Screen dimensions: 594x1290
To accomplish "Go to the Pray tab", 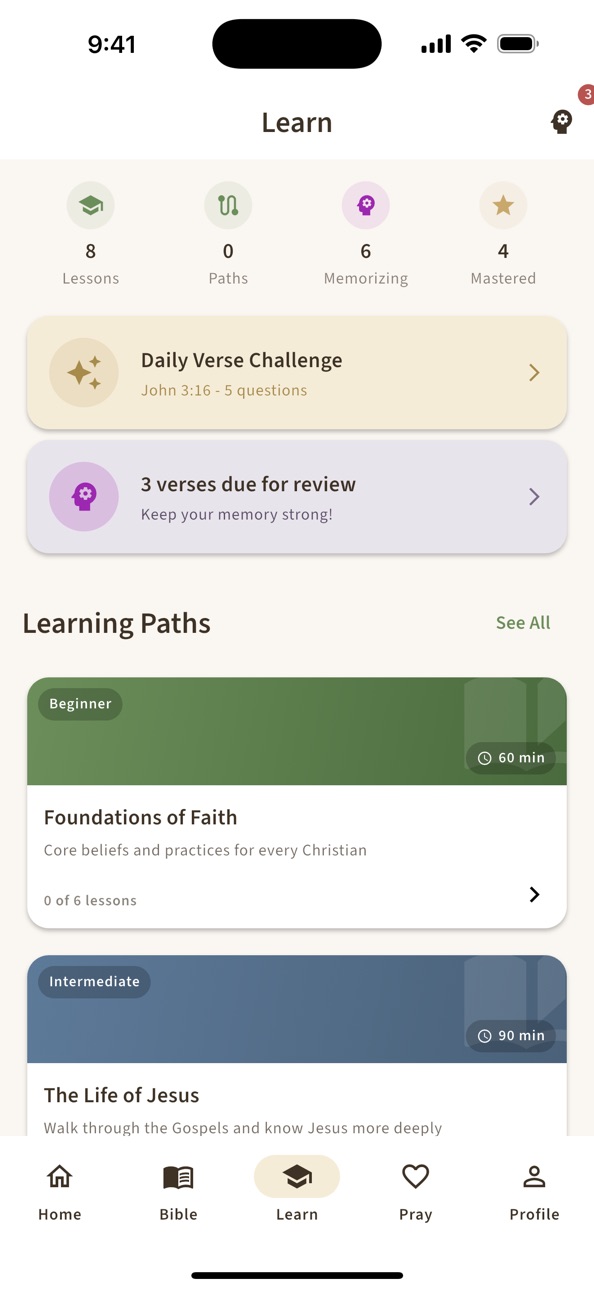I will pos(416,1192).
